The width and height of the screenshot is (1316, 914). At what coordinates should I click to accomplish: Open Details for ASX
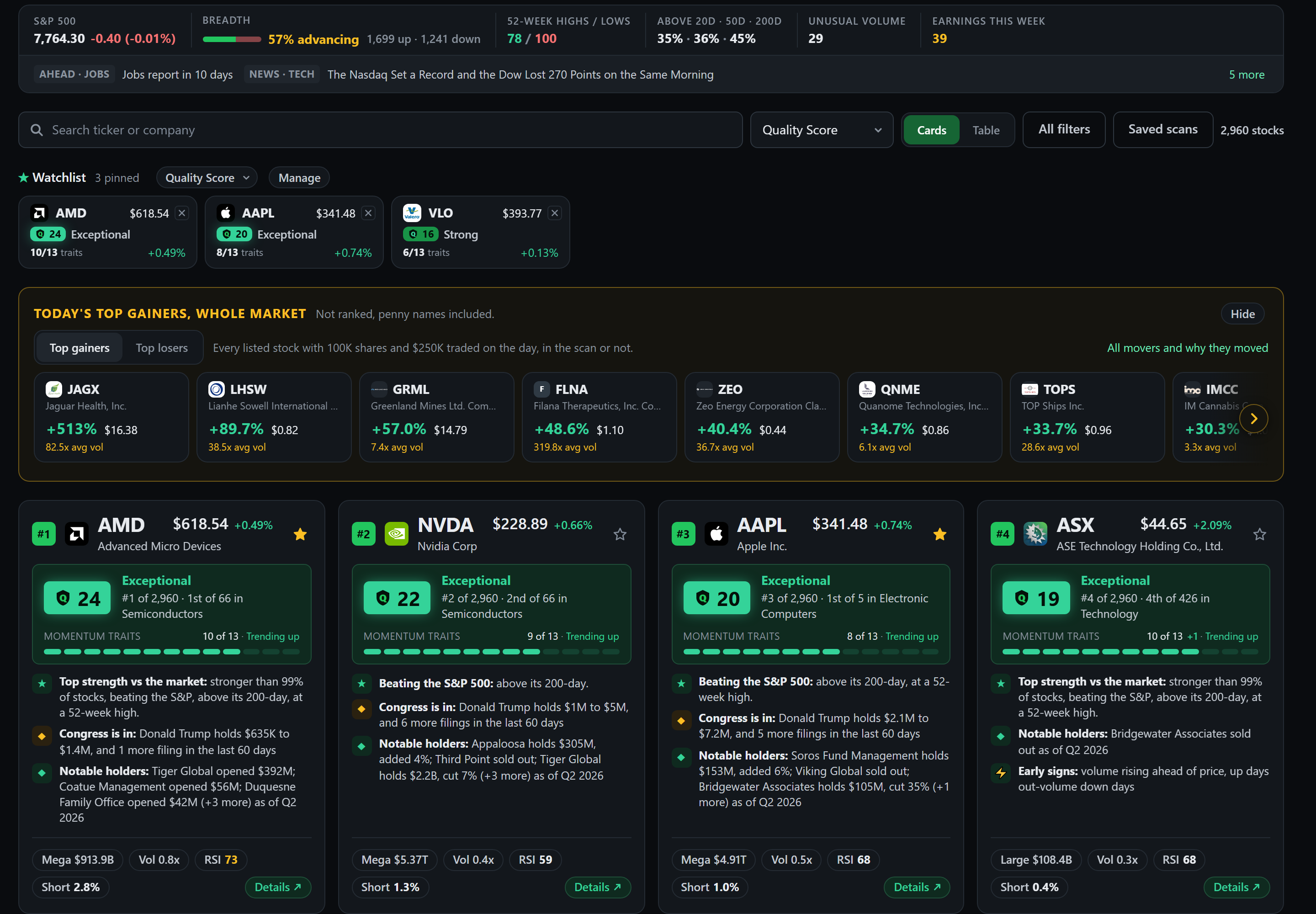(x=1236, y=887)
